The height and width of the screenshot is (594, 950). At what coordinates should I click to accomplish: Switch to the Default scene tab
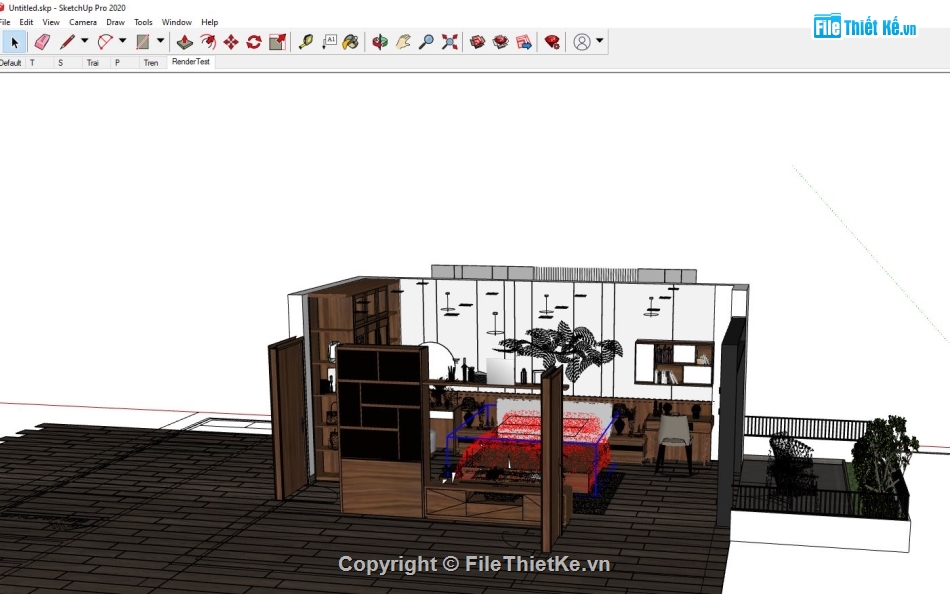pos(11,62)
